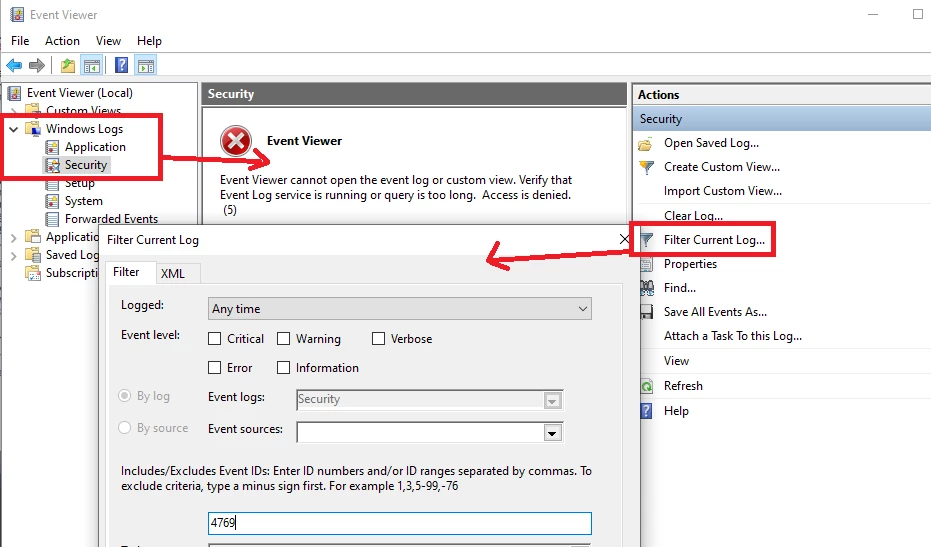
Task: Click Import Custom View... action
Action: point(723,191)
